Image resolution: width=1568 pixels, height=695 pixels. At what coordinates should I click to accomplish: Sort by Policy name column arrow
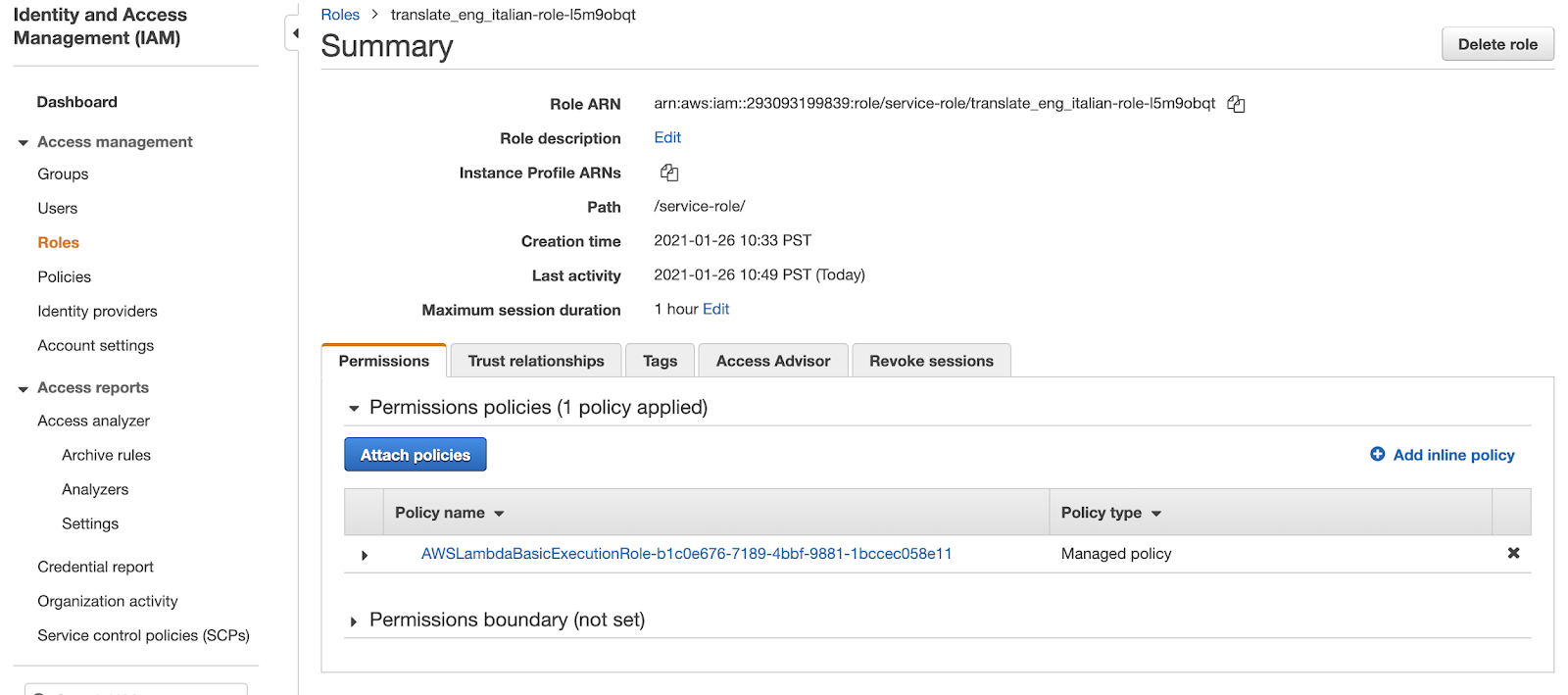pos(499,514)
